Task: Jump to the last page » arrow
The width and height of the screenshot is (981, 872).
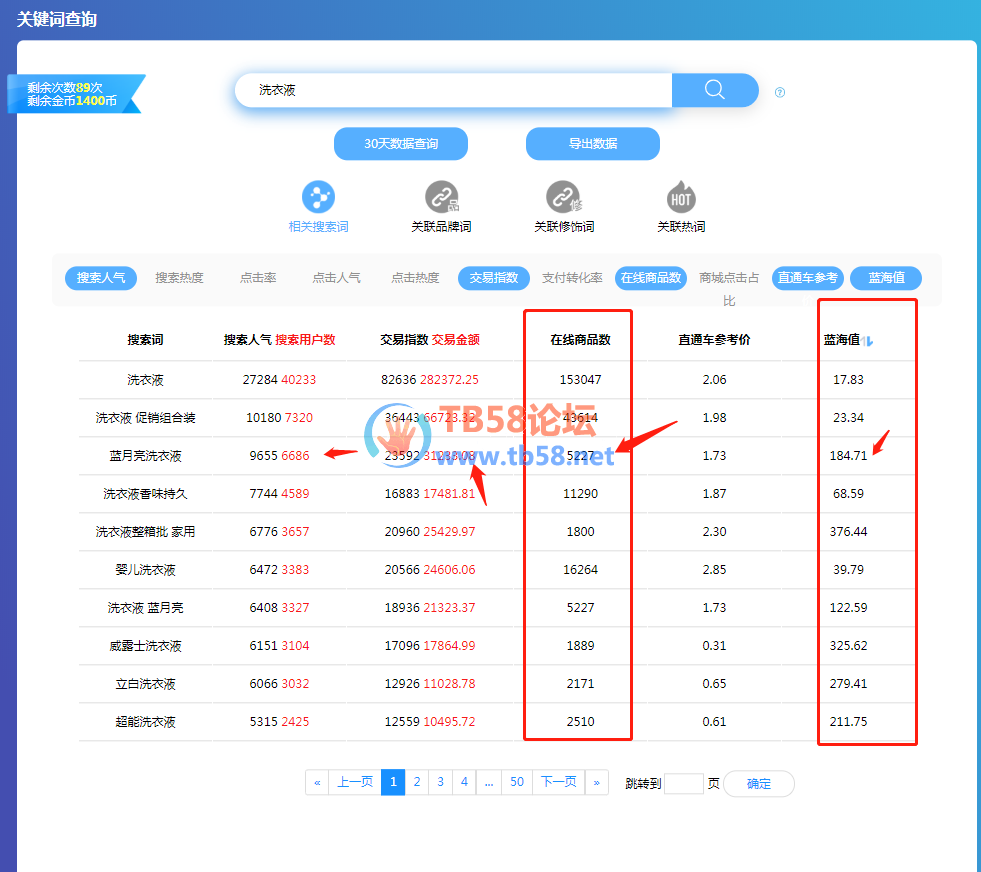Action: pos(597,783)
